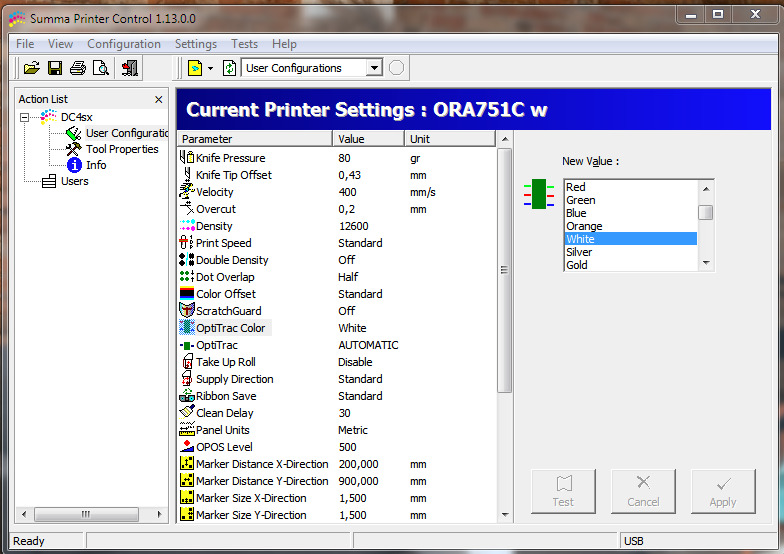Image resolution: width=784 pixels, height=554 pixels.
Task: Click the Ribbon Save icon
Action: click(x=186, y=396)
